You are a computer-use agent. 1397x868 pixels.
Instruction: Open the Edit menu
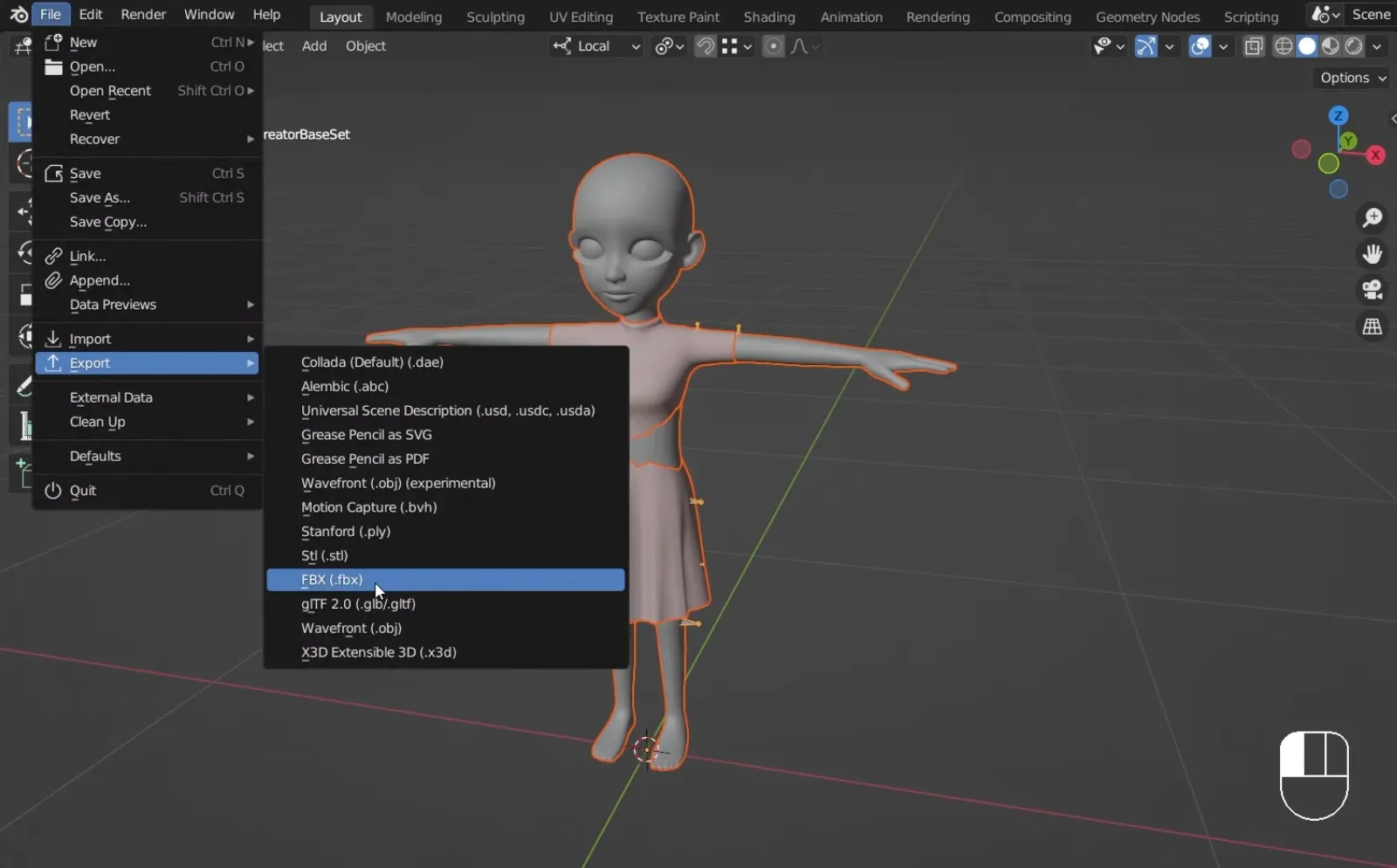point(90,15)
